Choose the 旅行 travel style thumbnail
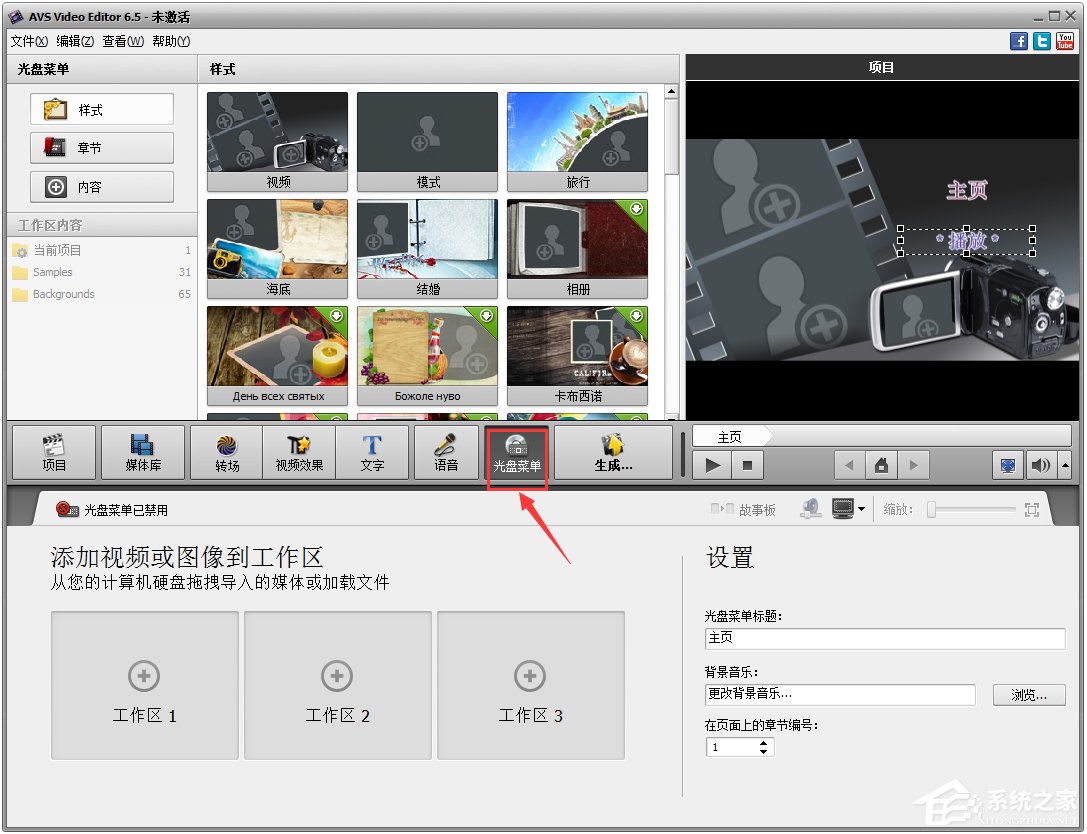The height and width of the screenshot is (834, 1087). pyautogui.click(x=577, y=141)
